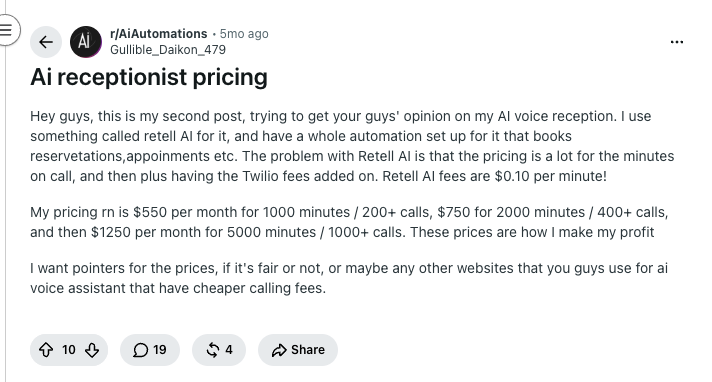Click the crosspost count of 4

(x=229, y=350)
